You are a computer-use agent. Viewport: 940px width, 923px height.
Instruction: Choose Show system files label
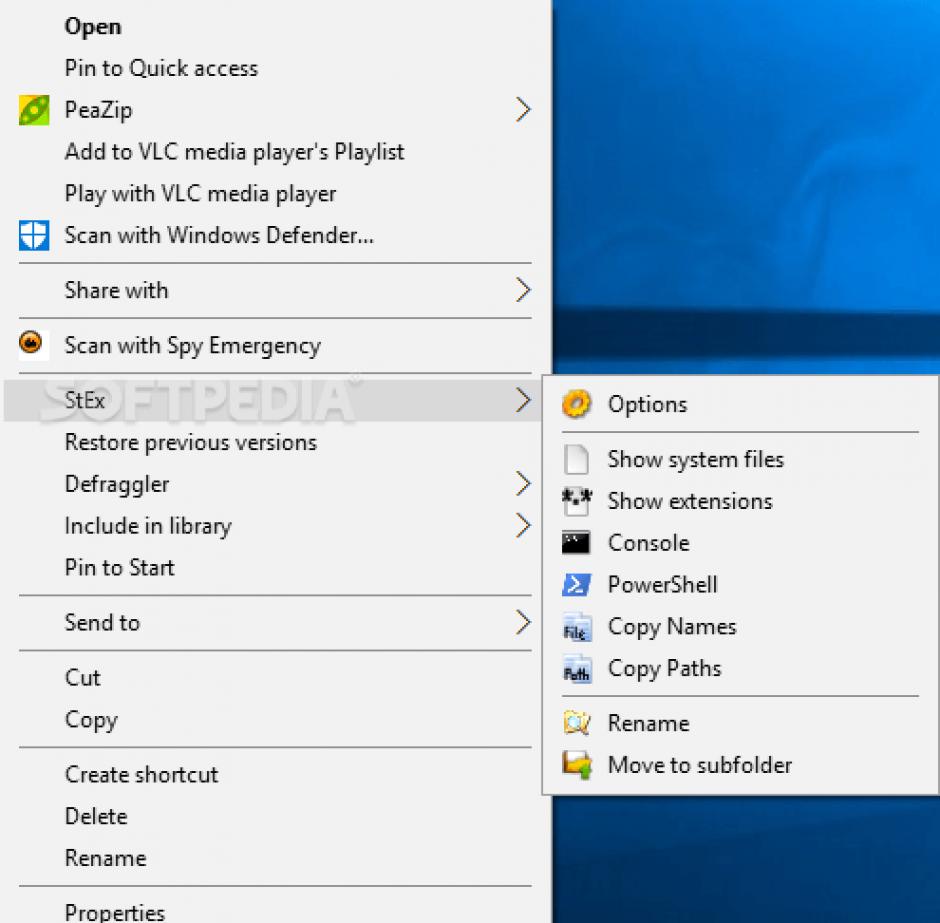696,460
